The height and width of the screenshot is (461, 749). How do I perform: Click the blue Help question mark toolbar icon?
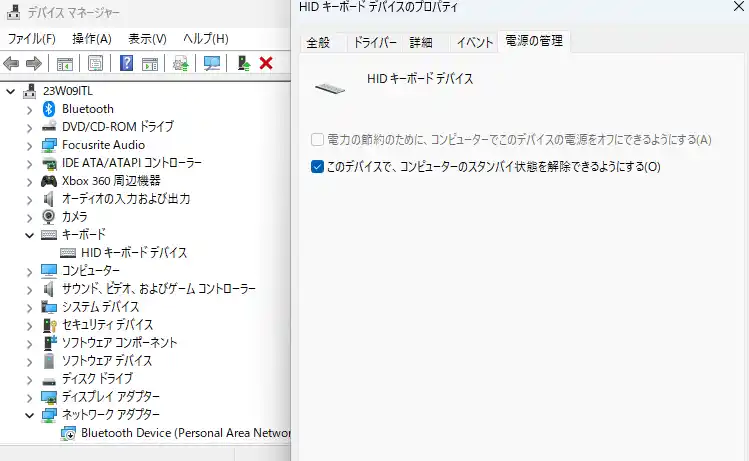pos(127,64)
